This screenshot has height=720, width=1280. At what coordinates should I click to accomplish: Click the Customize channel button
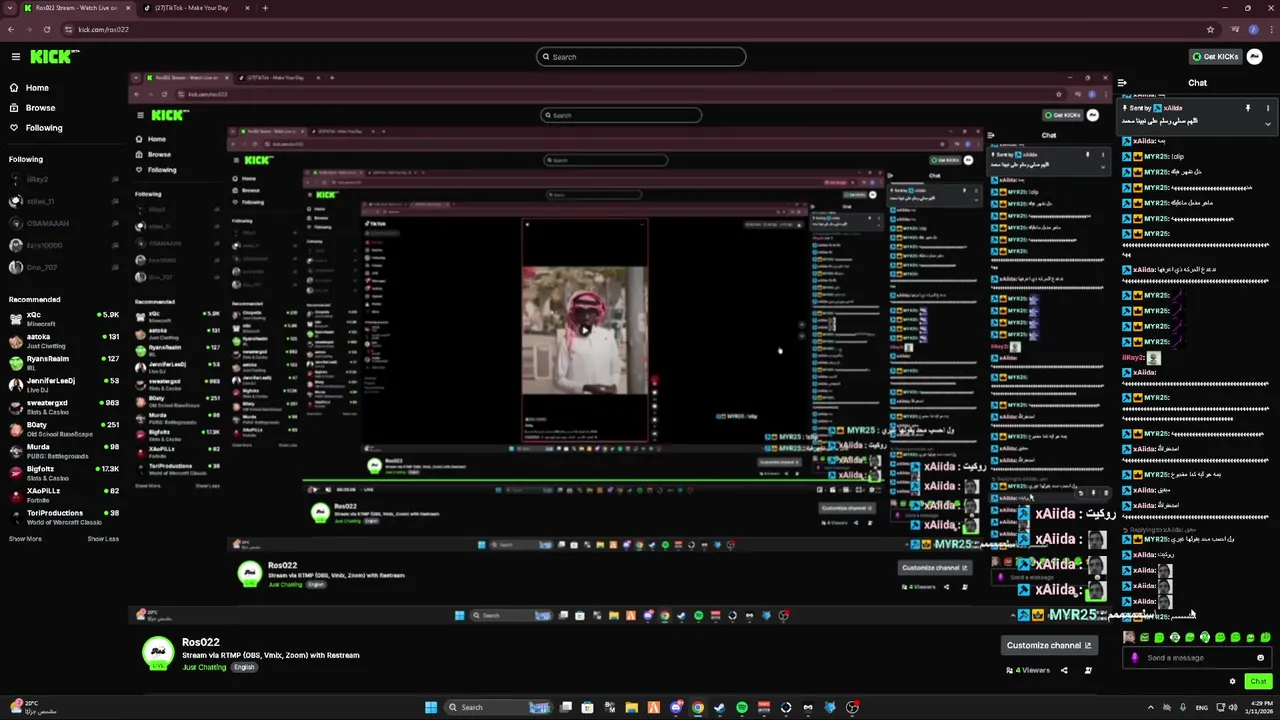(x=1049, y=645)
